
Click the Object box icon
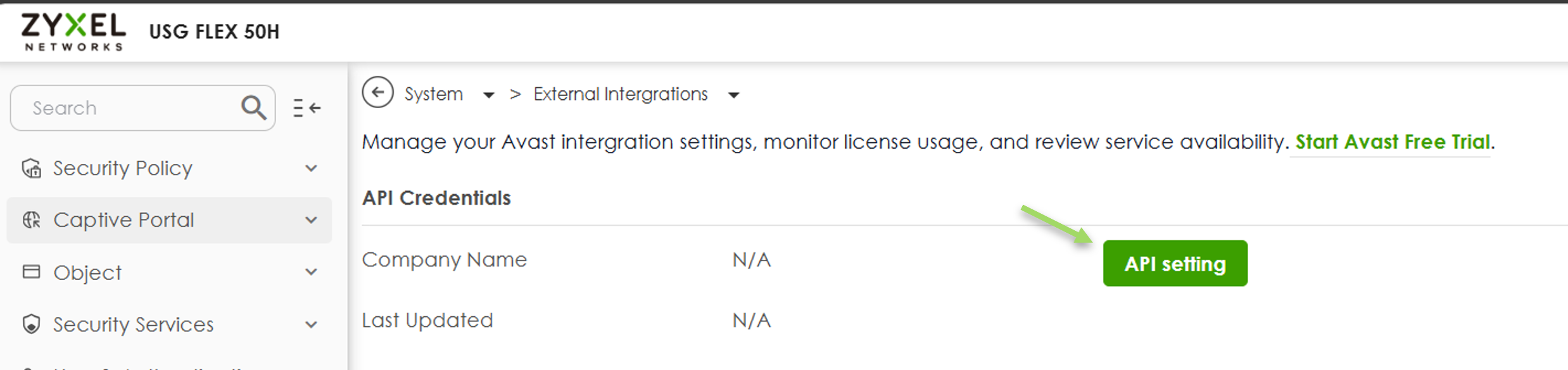click(x=31, y=272)
